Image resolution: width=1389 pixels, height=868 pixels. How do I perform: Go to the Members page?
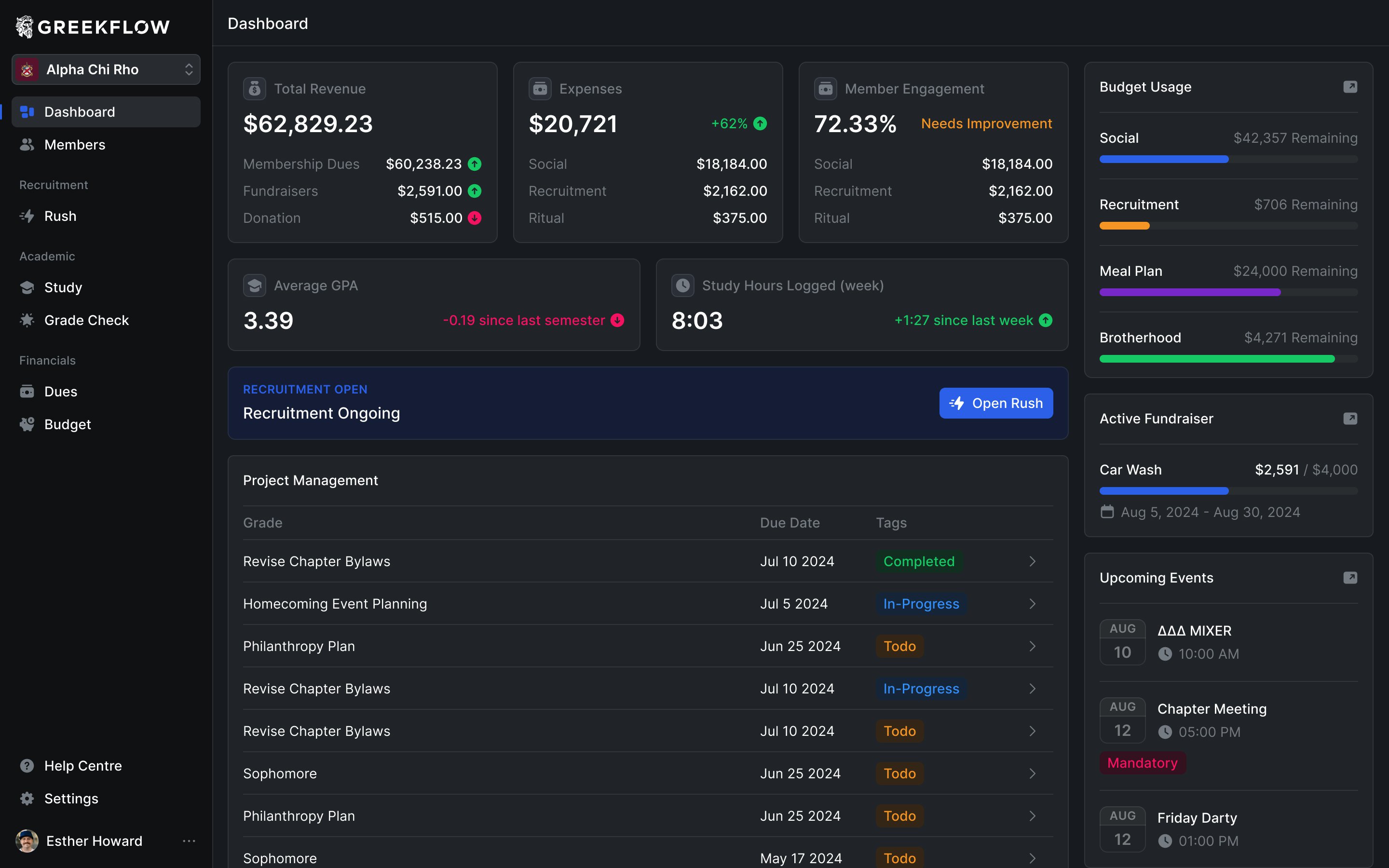pos(75,145)
